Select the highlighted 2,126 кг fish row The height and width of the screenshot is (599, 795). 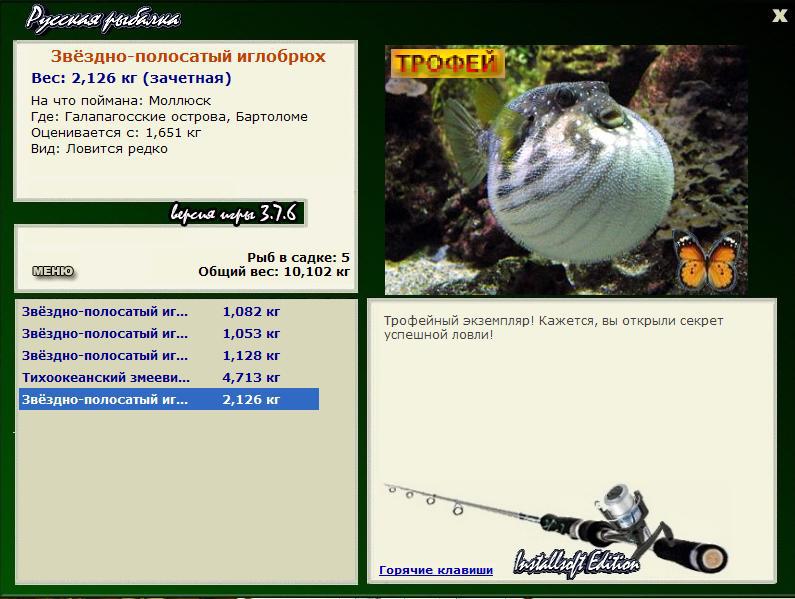[x=169, y=399]
